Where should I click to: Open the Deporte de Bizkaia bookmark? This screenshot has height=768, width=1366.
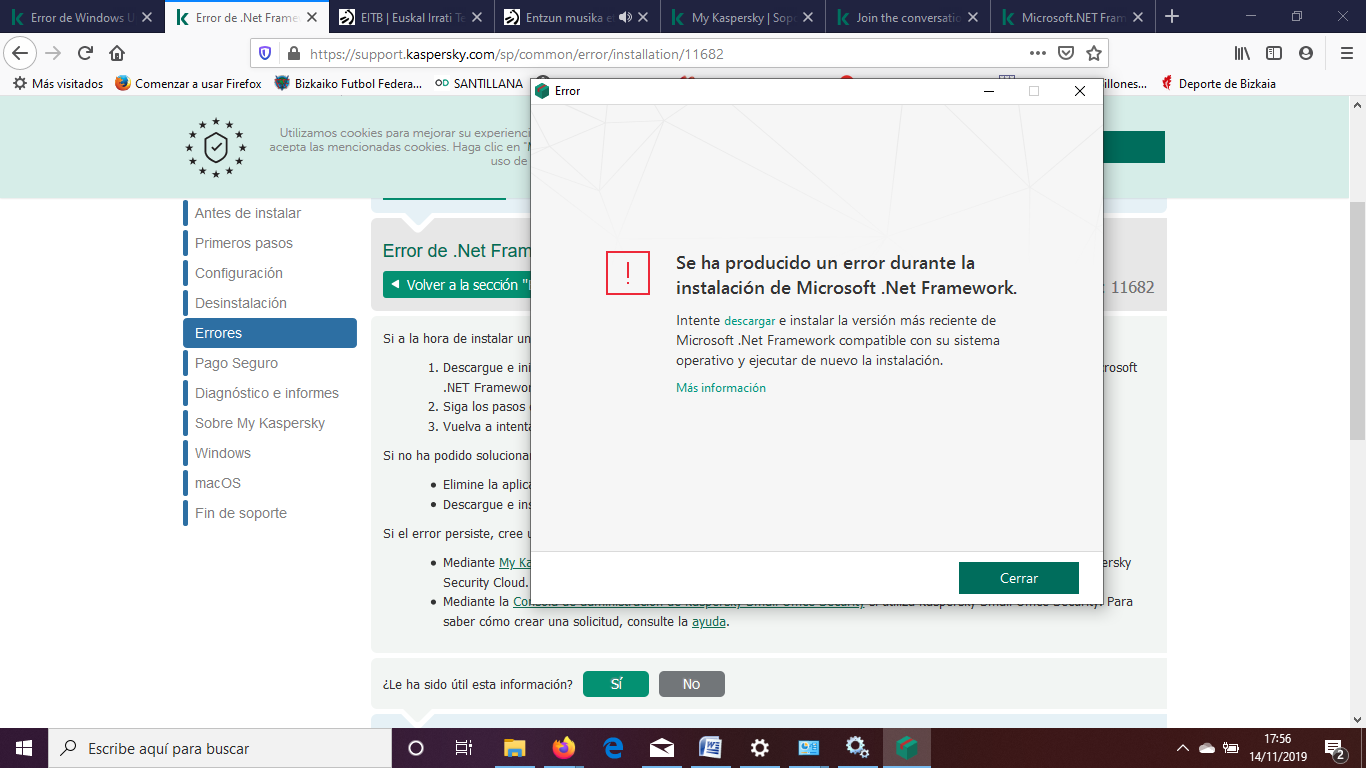tap(1218, 84)
